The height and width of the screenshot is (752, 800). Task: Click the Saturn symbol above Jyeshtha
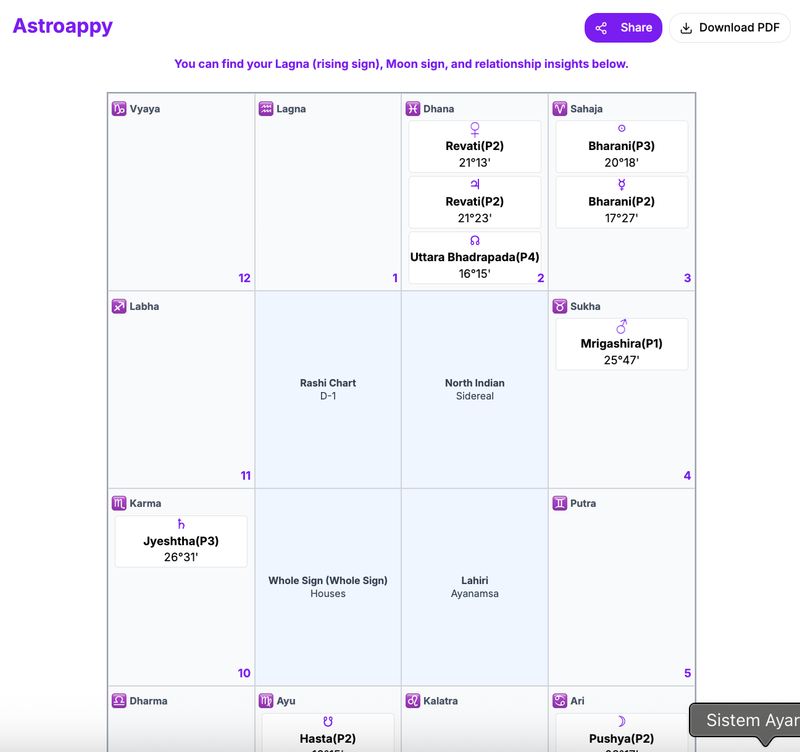pyautogui.click(x=181, y=524)
